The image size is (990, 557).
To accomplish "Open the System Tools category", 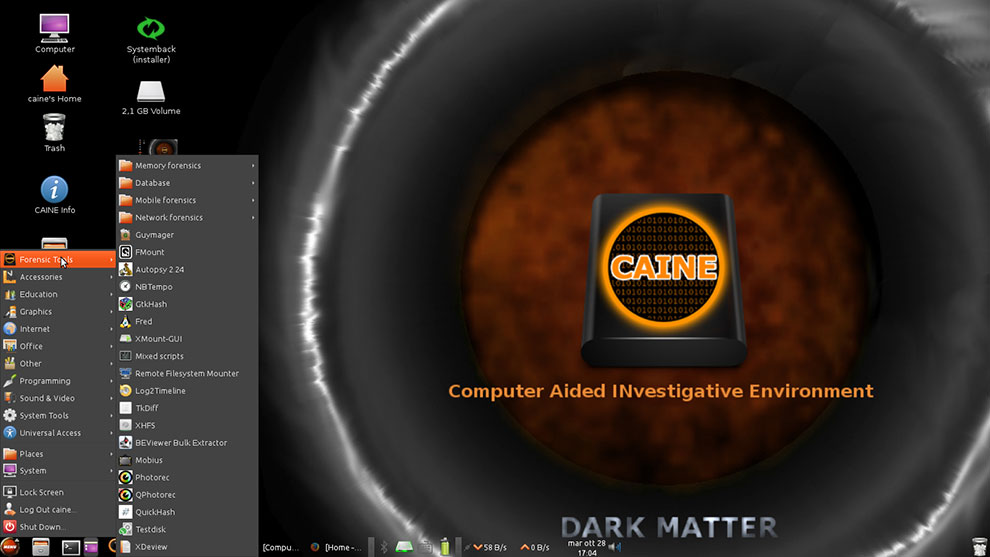I will pyautogui.click(x=58, y=416).
